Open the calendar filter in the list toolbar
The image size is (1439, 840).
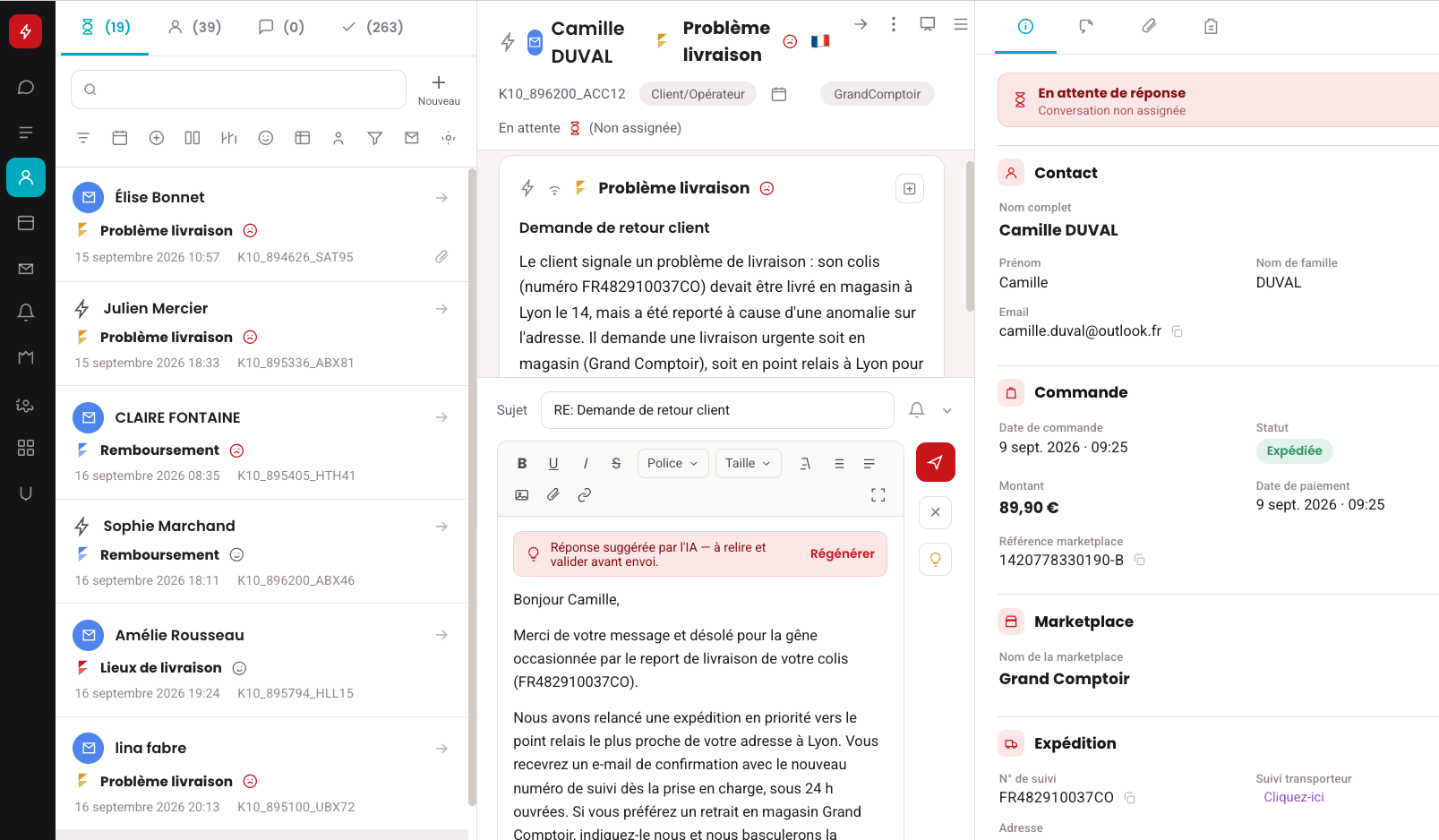[x=120, y=138]
